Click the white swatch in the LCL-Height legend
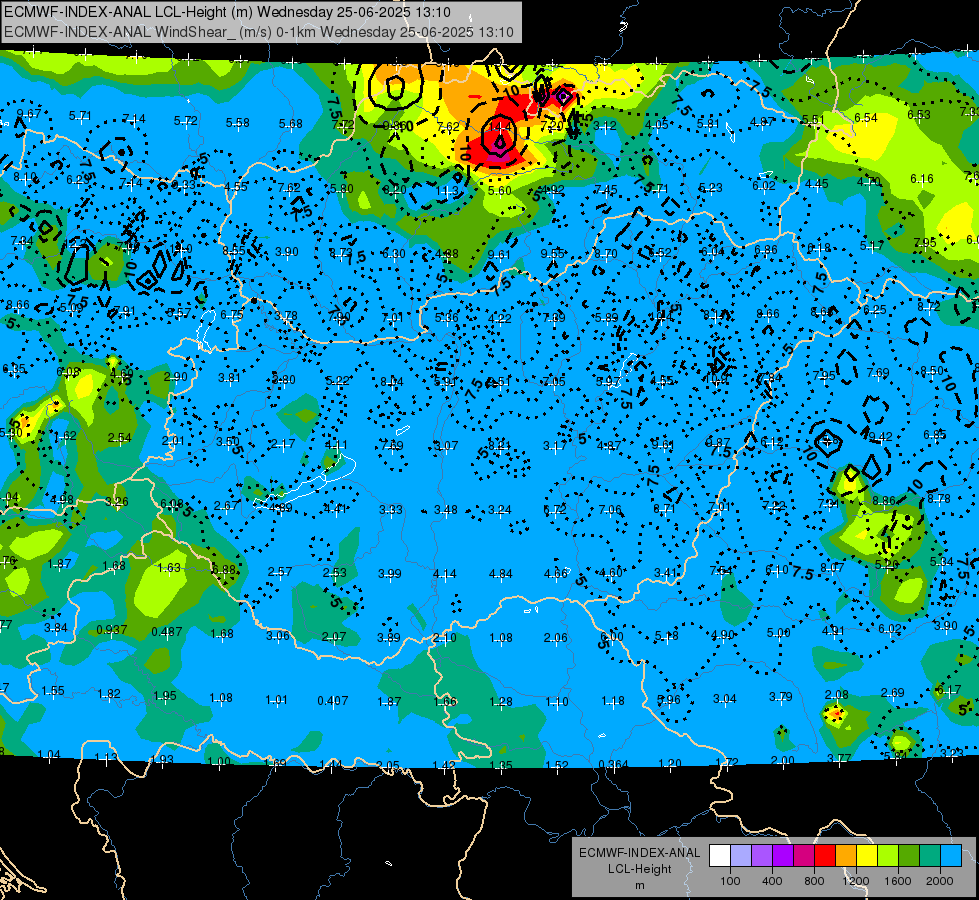 (720, 856)
